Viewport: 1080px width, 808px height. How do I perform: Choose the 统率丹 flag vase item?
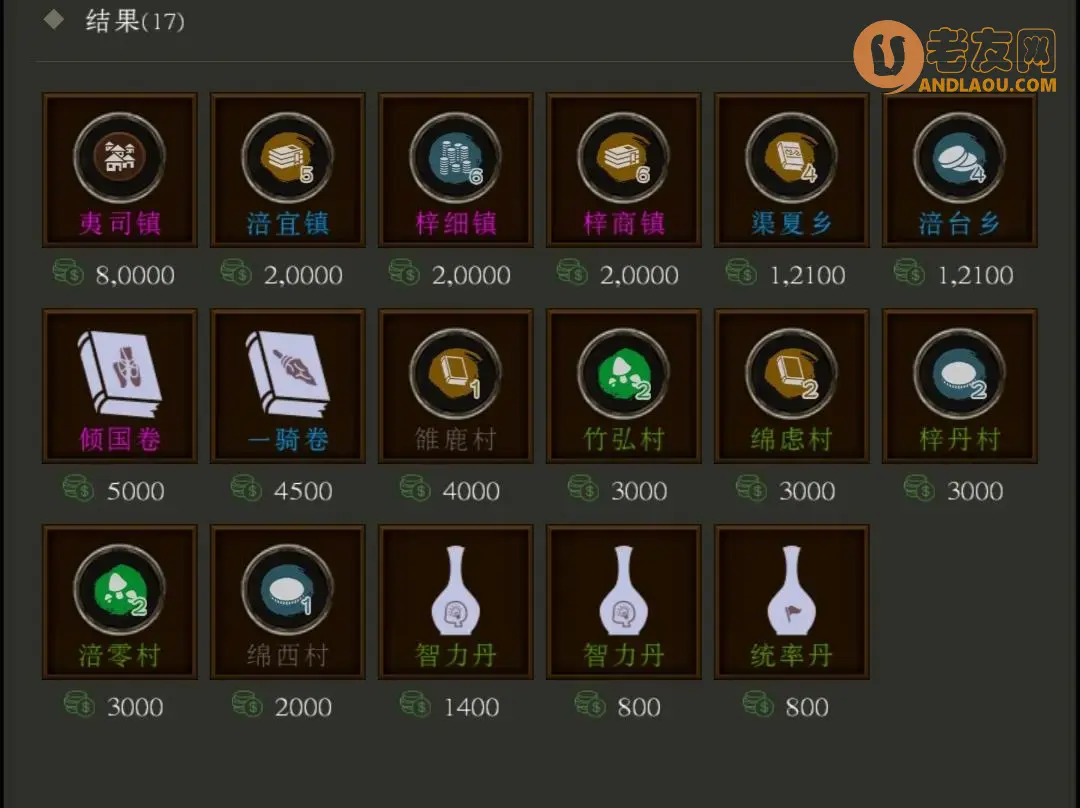pos(791,602)
